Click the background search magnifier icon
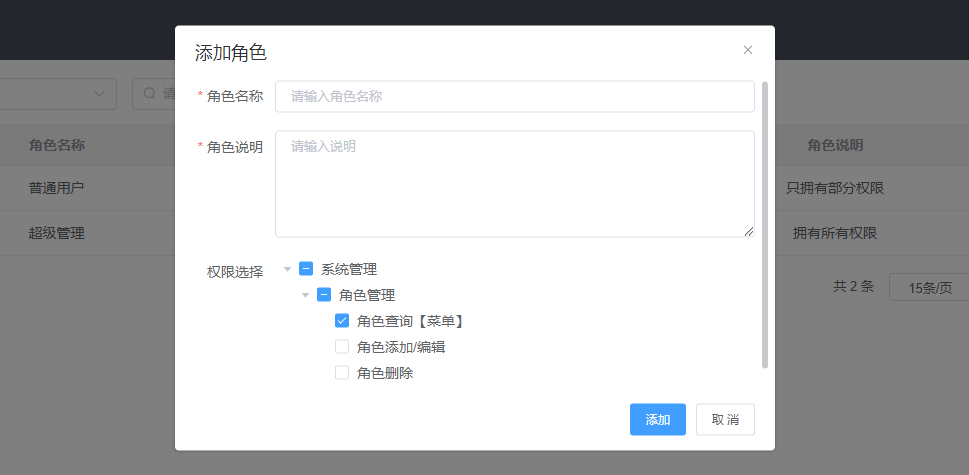Viewport: 969px width, 475px height. (x=149, y=93)
